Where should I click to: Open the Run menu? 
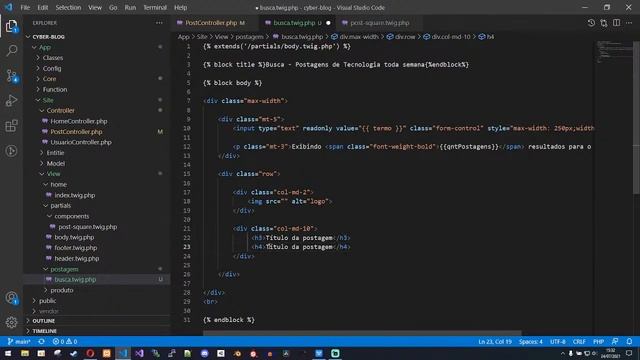click(130, 7)
